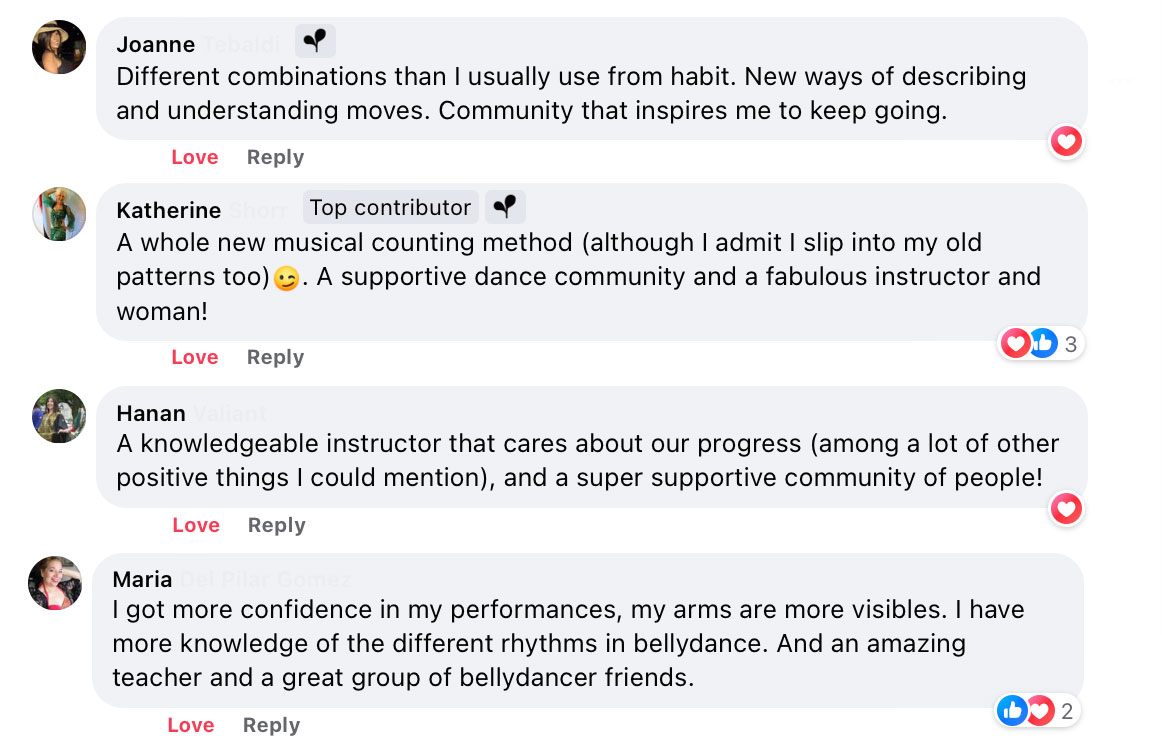Reply to Katherine's comment
The height and width of the screenshot is (744, 1162).
pyautogui.click(x=276, y=357)
